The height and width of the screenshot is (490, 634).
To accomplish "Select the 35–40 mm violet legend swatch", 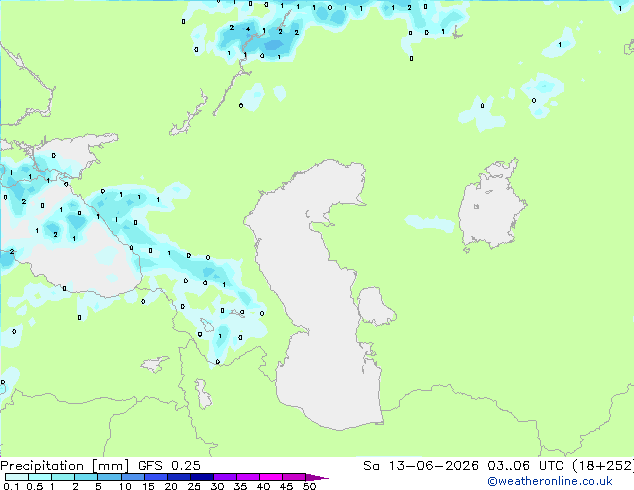I will (x=247, y=477).
